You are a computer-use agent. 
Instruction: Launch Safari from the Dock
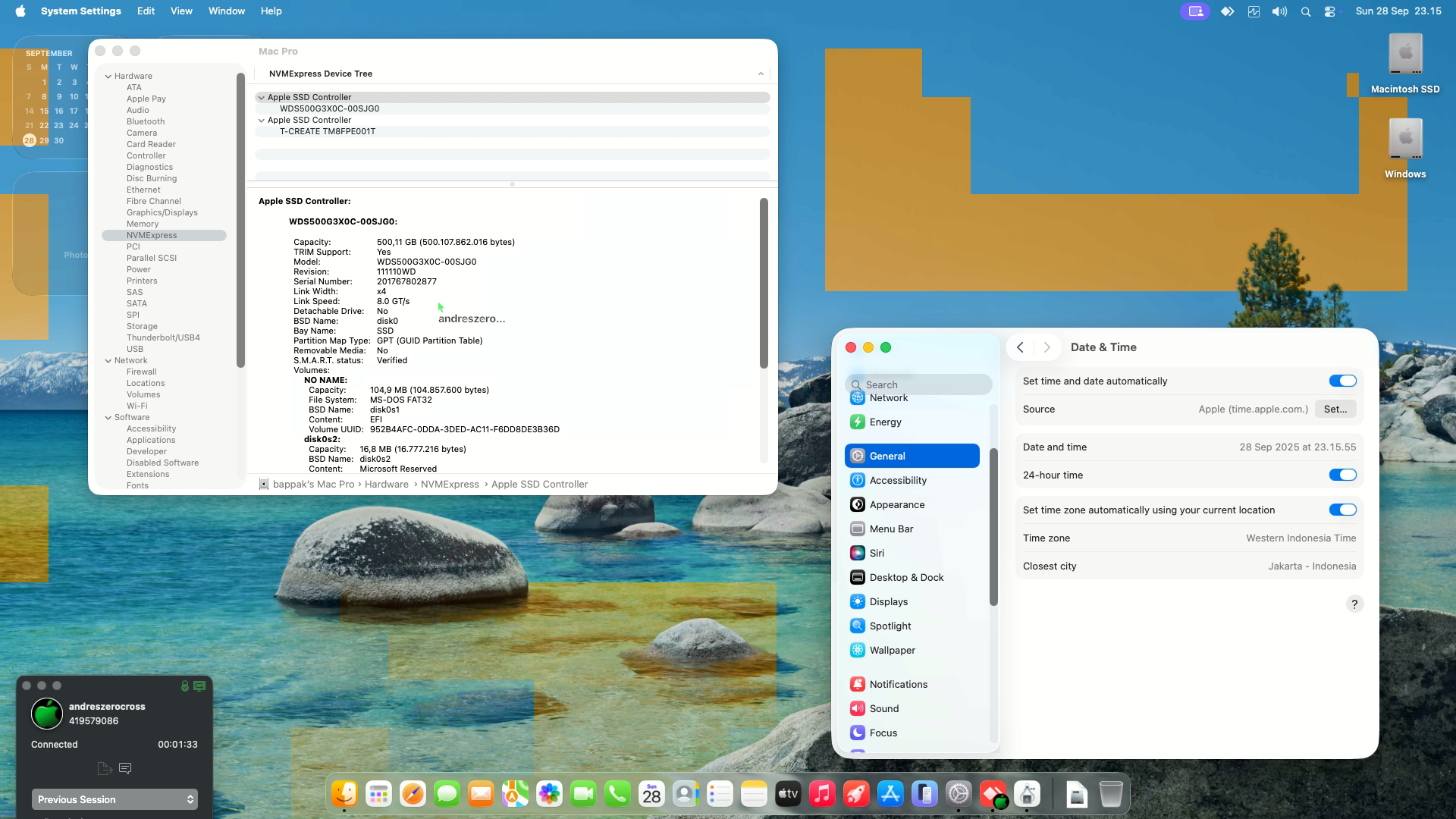point(413,794)
